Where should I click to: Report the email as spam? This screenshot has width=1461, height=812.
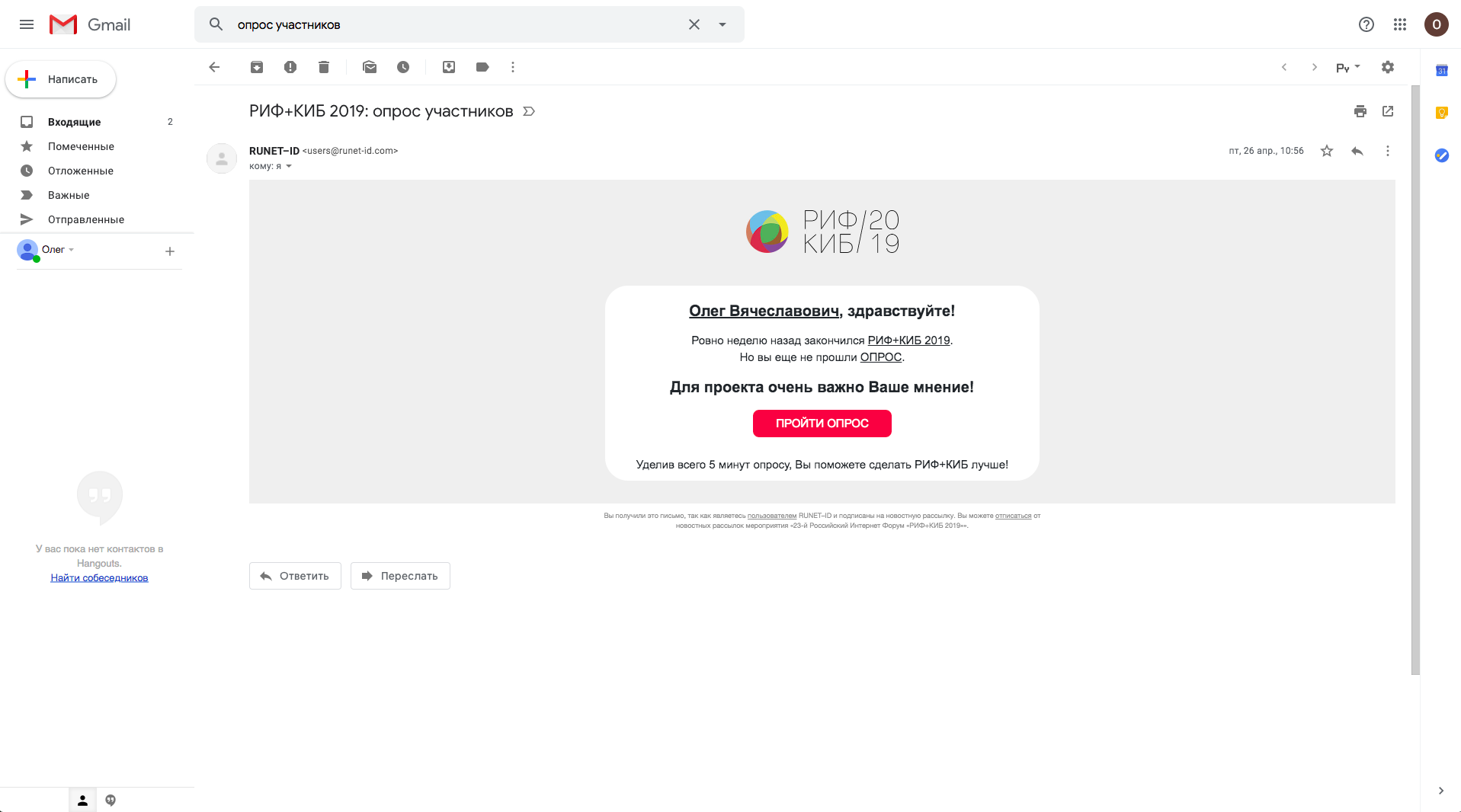pos(290,67)
